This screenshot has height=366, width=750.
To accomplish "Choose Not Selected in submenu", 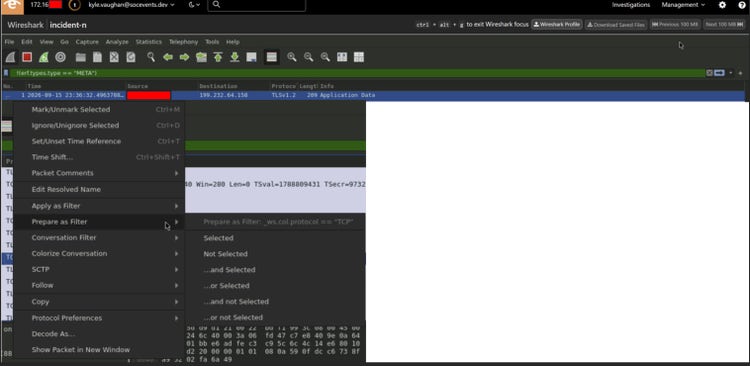I will (x=275, y=254).
